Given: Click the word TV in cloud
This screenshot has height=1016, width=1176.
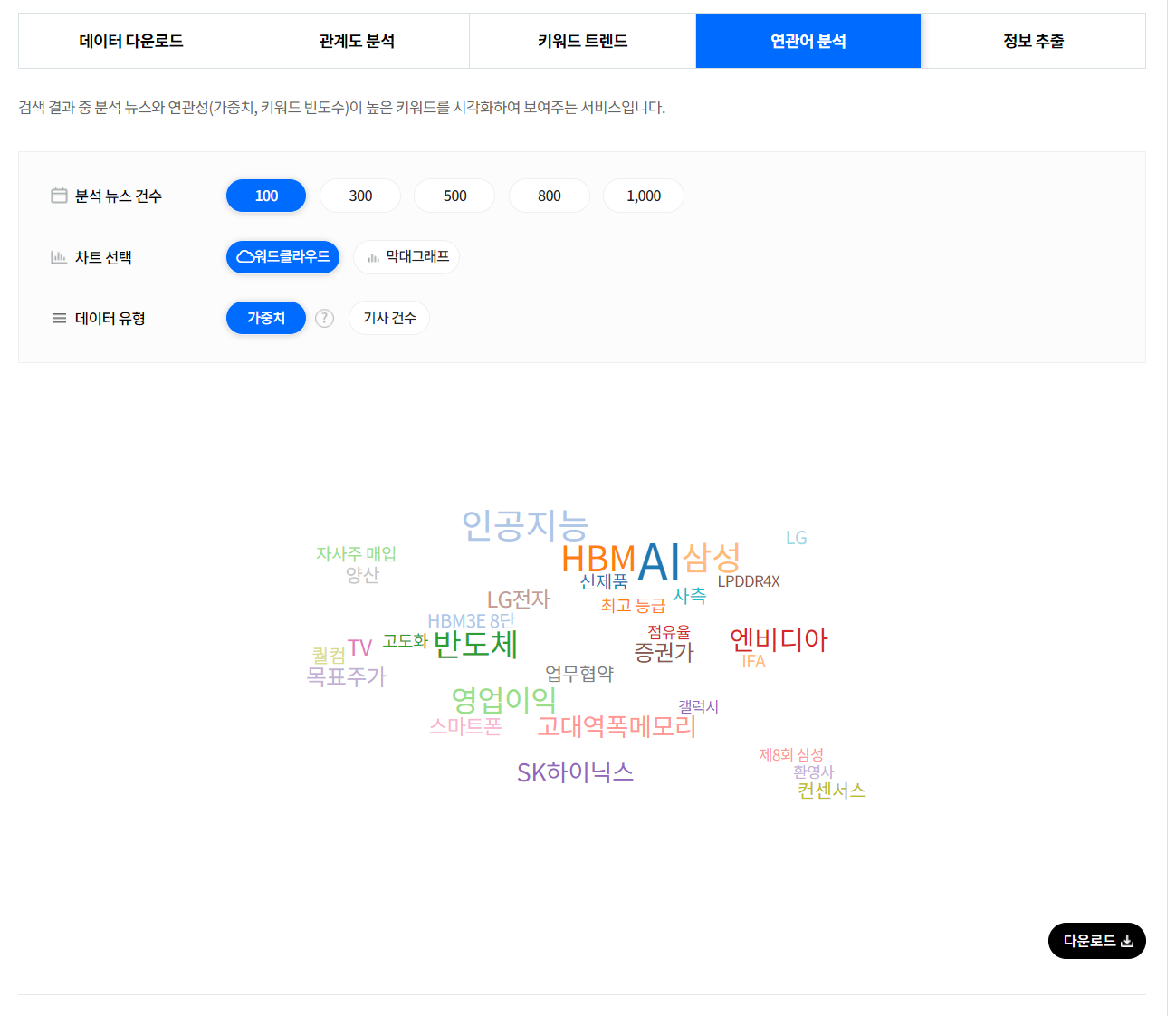Looking at the screenshot, I should coord(359,647).
